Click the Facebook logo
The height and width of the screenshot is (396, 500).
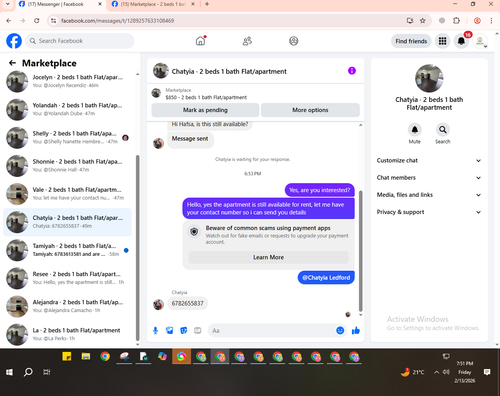click(14, 41)
